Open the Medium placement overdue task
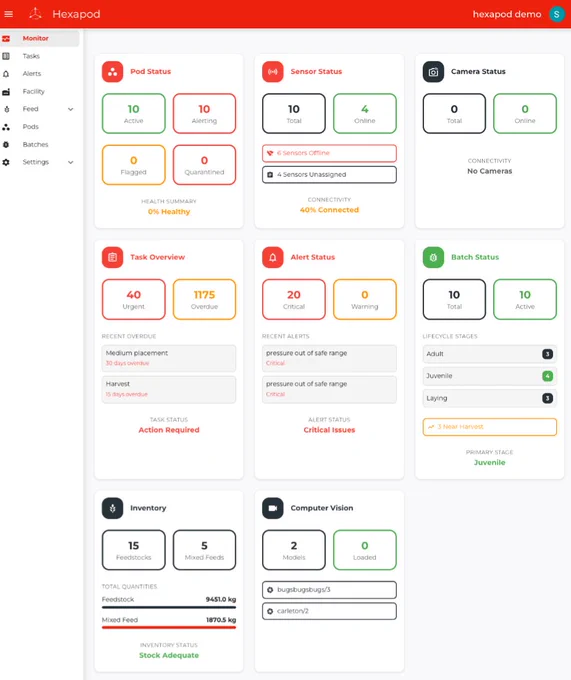 (169, 358)
